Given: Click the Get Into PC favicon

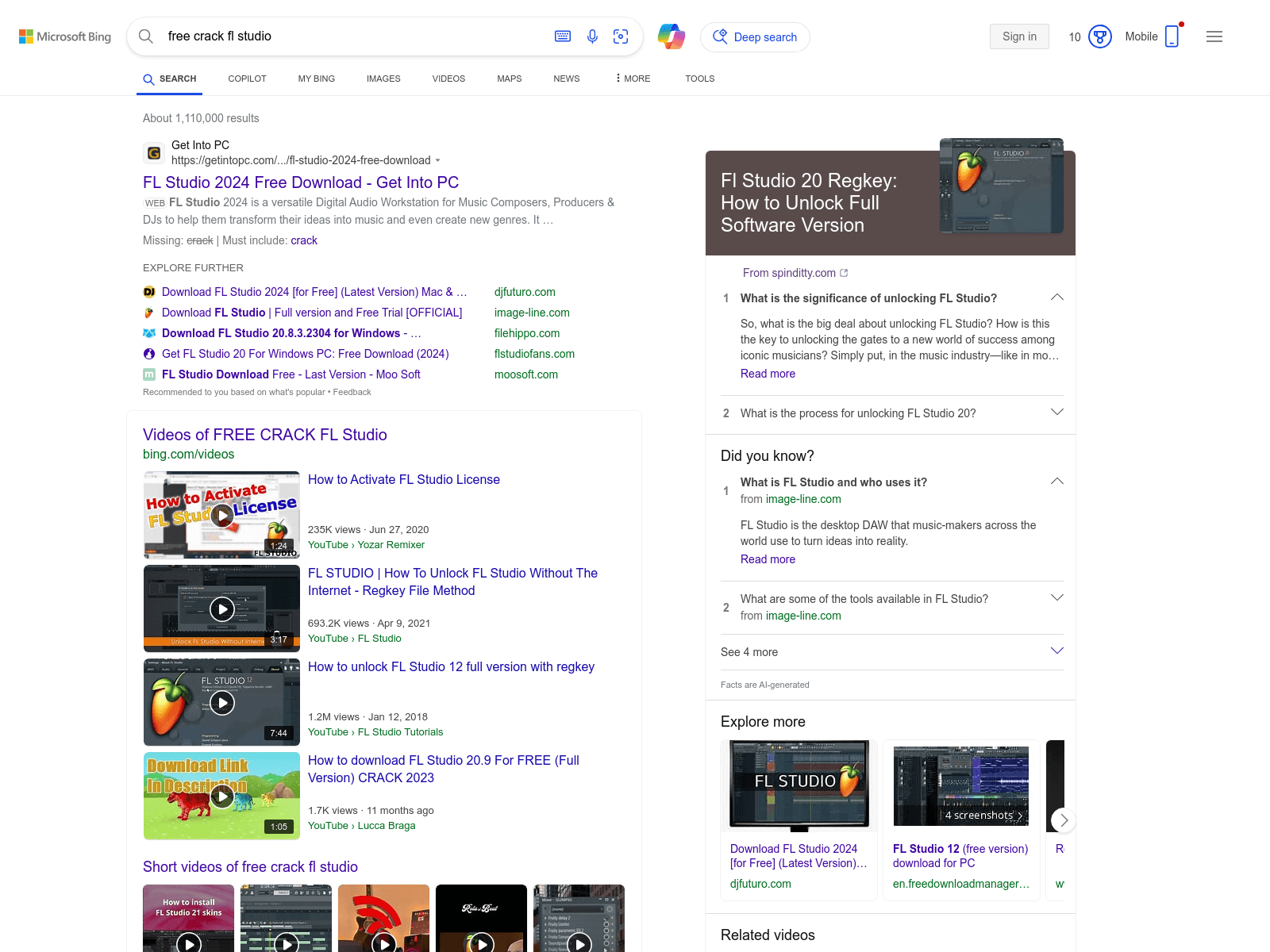Looking at the screenshot, I should 154,153.
